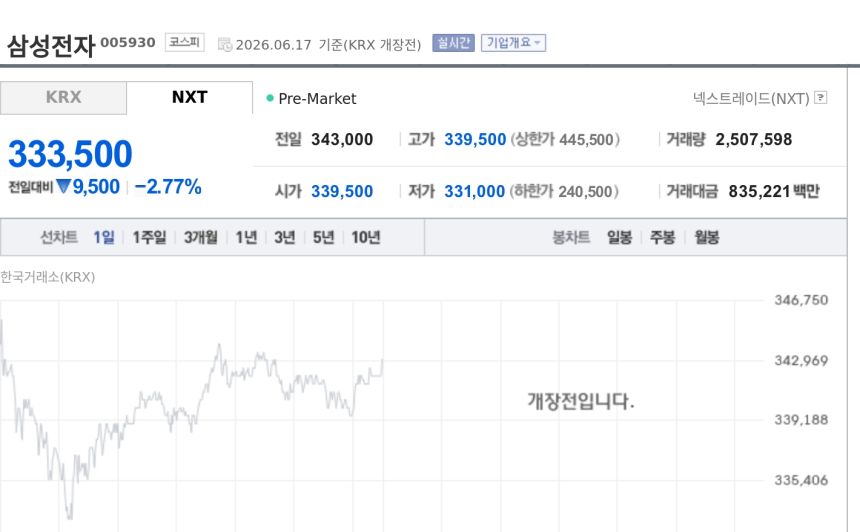Click the green Pre-Market status dot

tap(270, 98)
